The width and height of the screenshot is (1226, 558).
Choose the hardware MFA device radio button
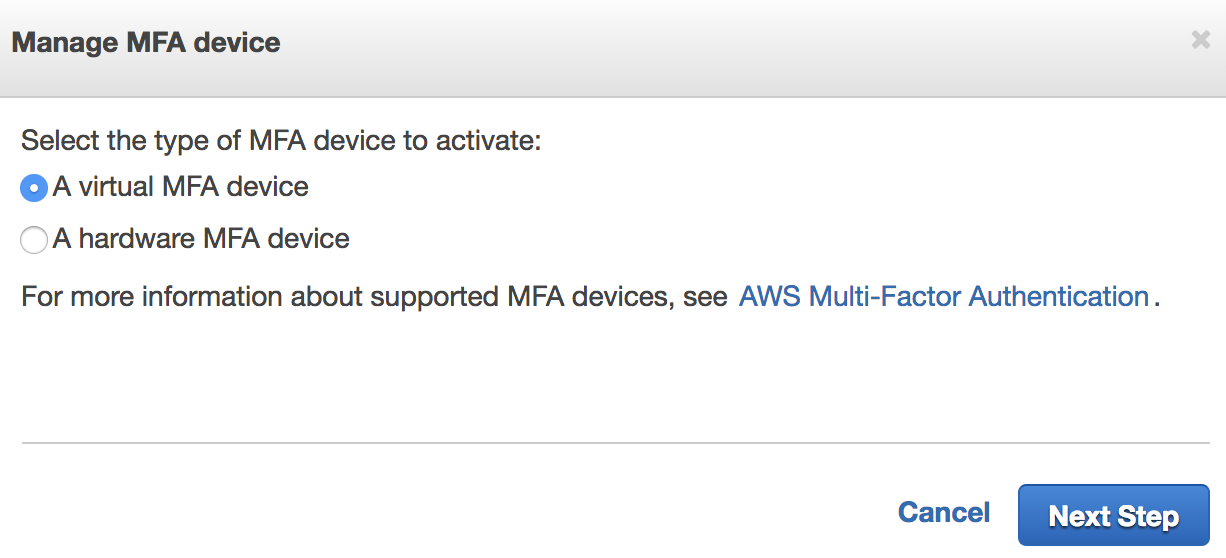click(34, 240)
